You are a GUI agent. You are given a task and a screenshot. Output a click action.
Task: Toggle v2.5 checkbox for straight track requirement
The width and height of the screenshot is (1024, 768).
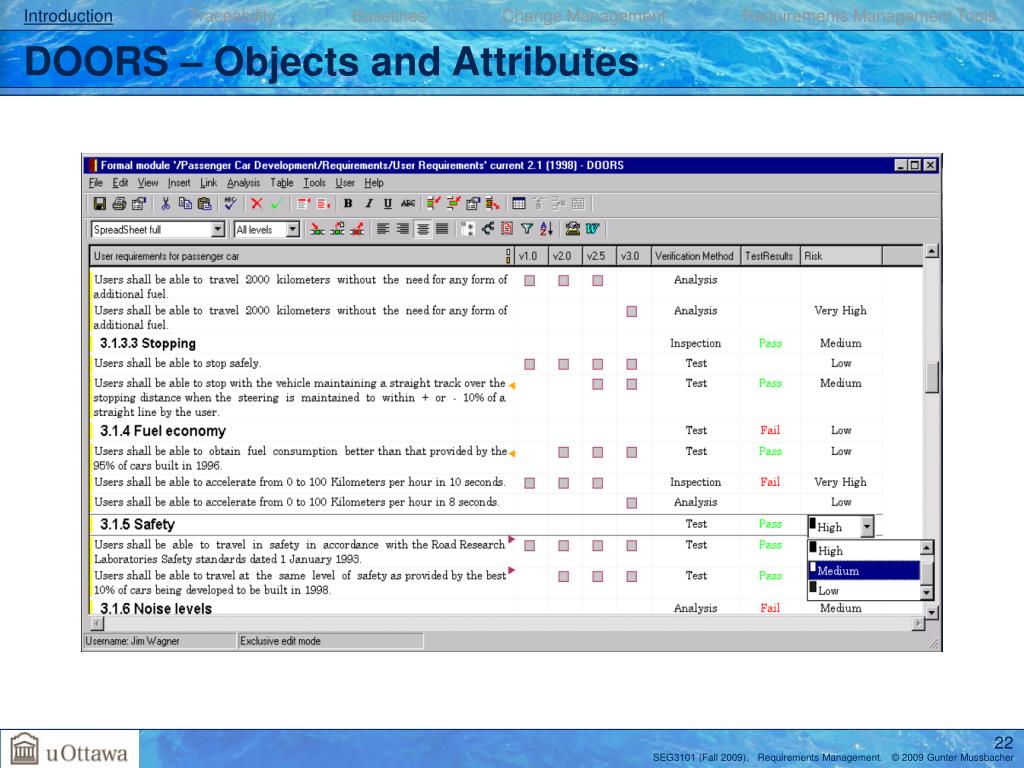pos(598,384)
